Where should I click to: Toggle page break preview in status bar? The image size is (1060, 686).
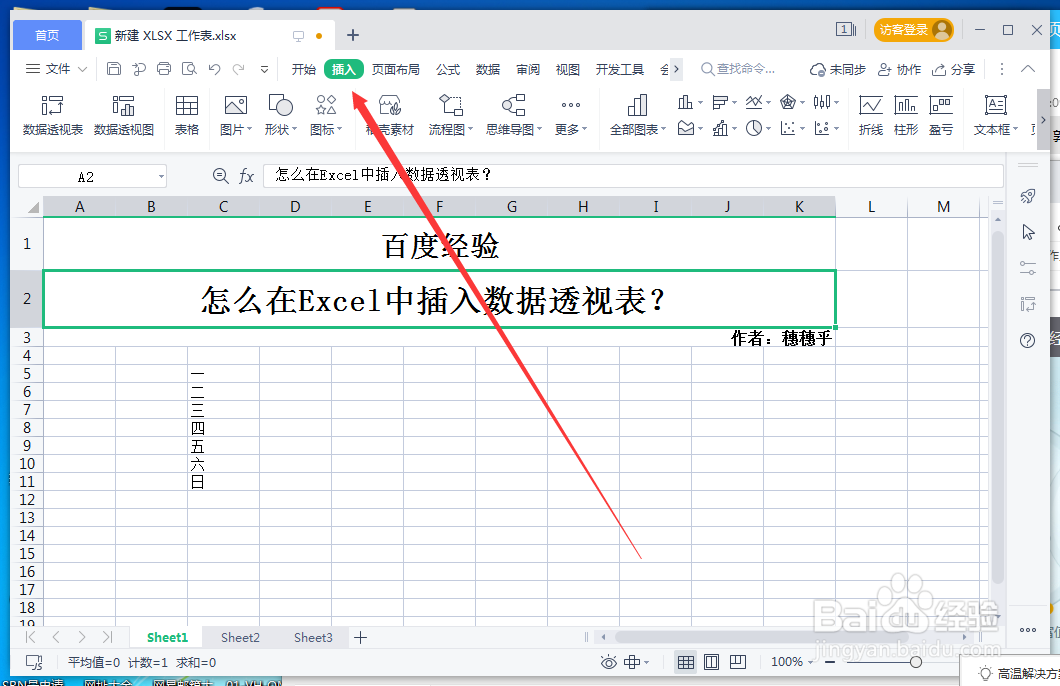(737, 661)
